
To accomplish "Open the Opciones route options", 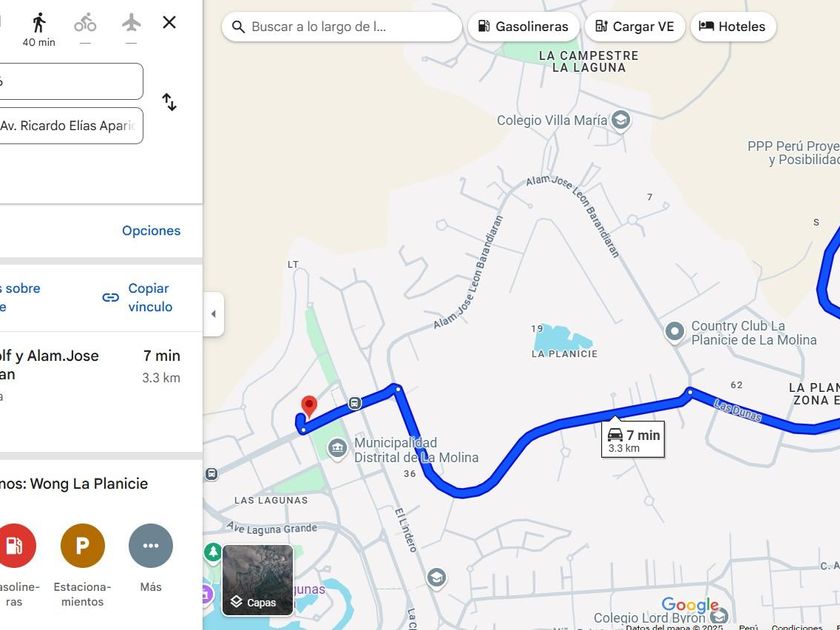I will coord(151,230).
